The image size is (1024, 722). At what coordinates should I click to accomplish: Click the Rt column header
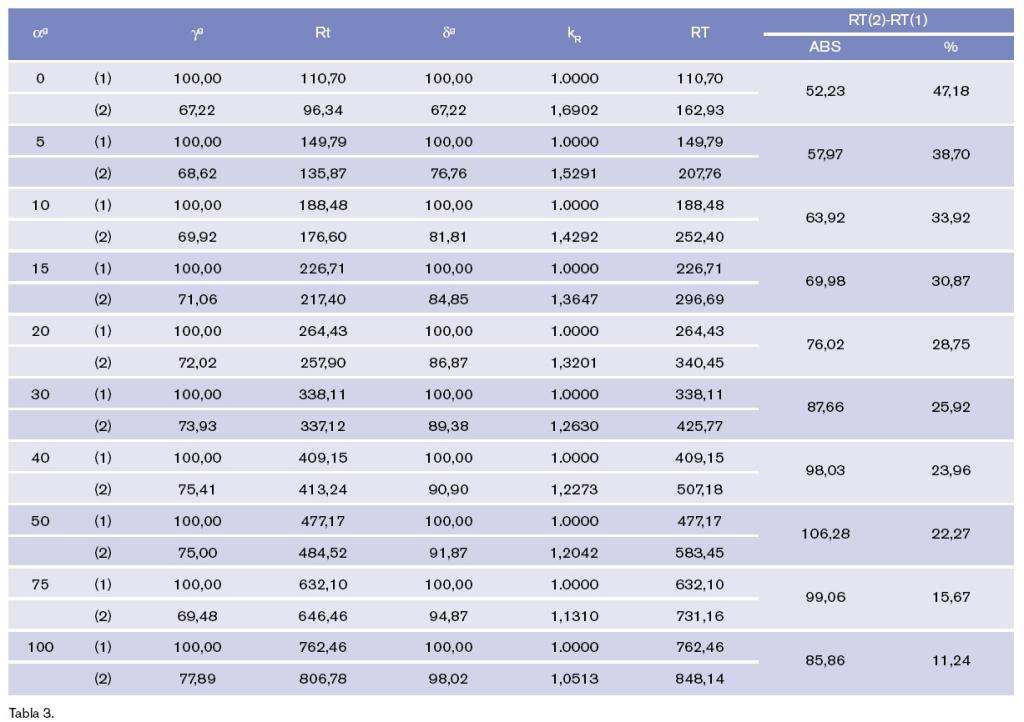coord(322,33)
